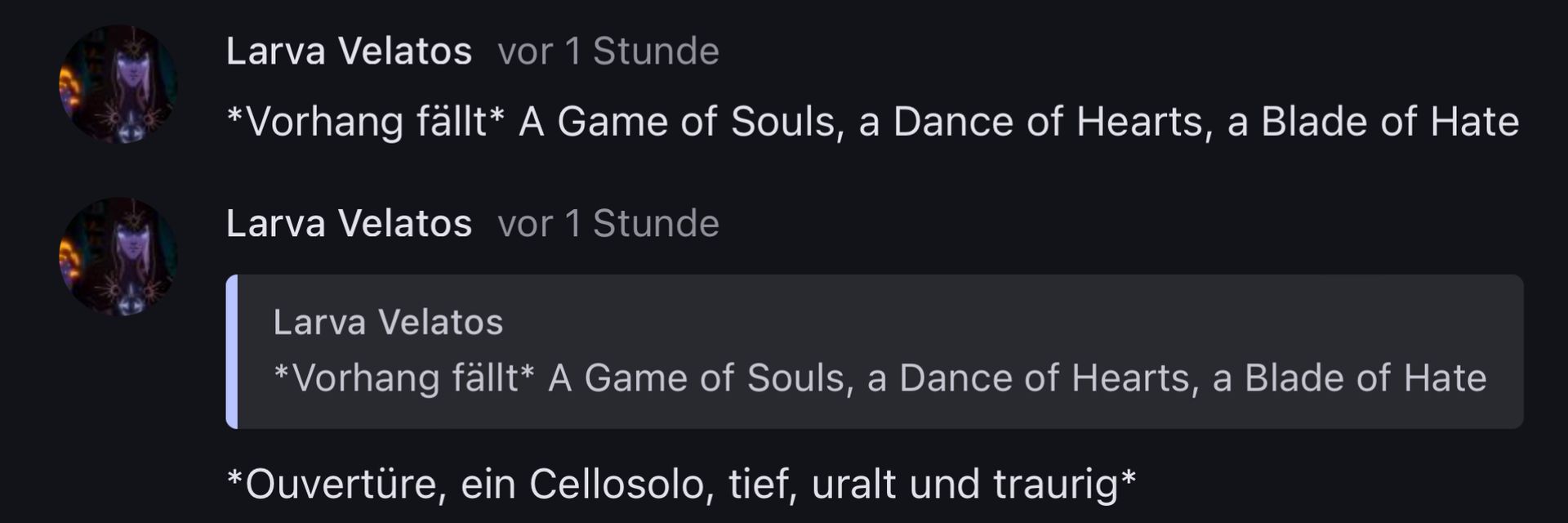Click the avatar beside the quoted reply message
The width and height of the screenshot is (1568, 523).
(x=118, y=257)
